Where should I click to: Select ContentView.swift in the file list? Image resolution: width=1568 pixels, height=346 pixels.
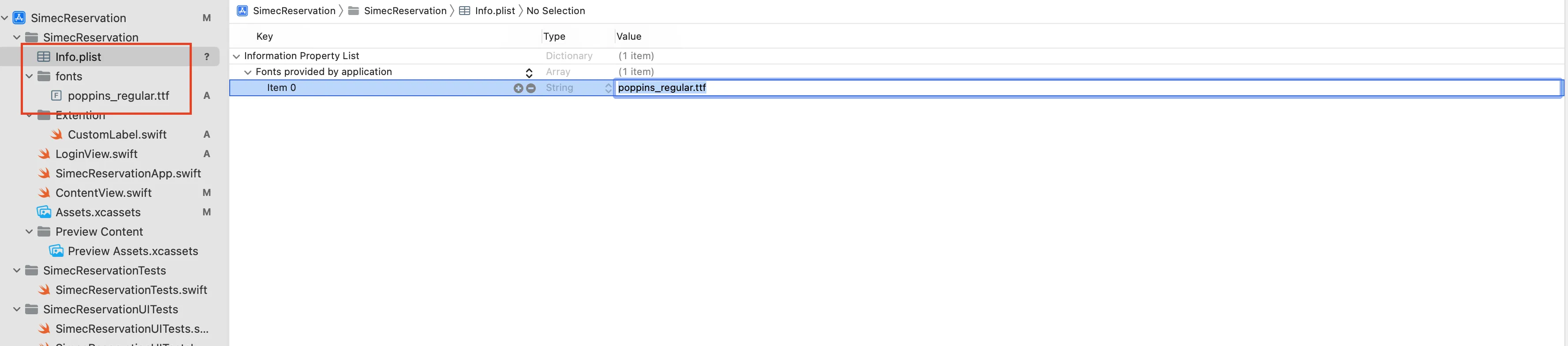[x=104, y=192]
